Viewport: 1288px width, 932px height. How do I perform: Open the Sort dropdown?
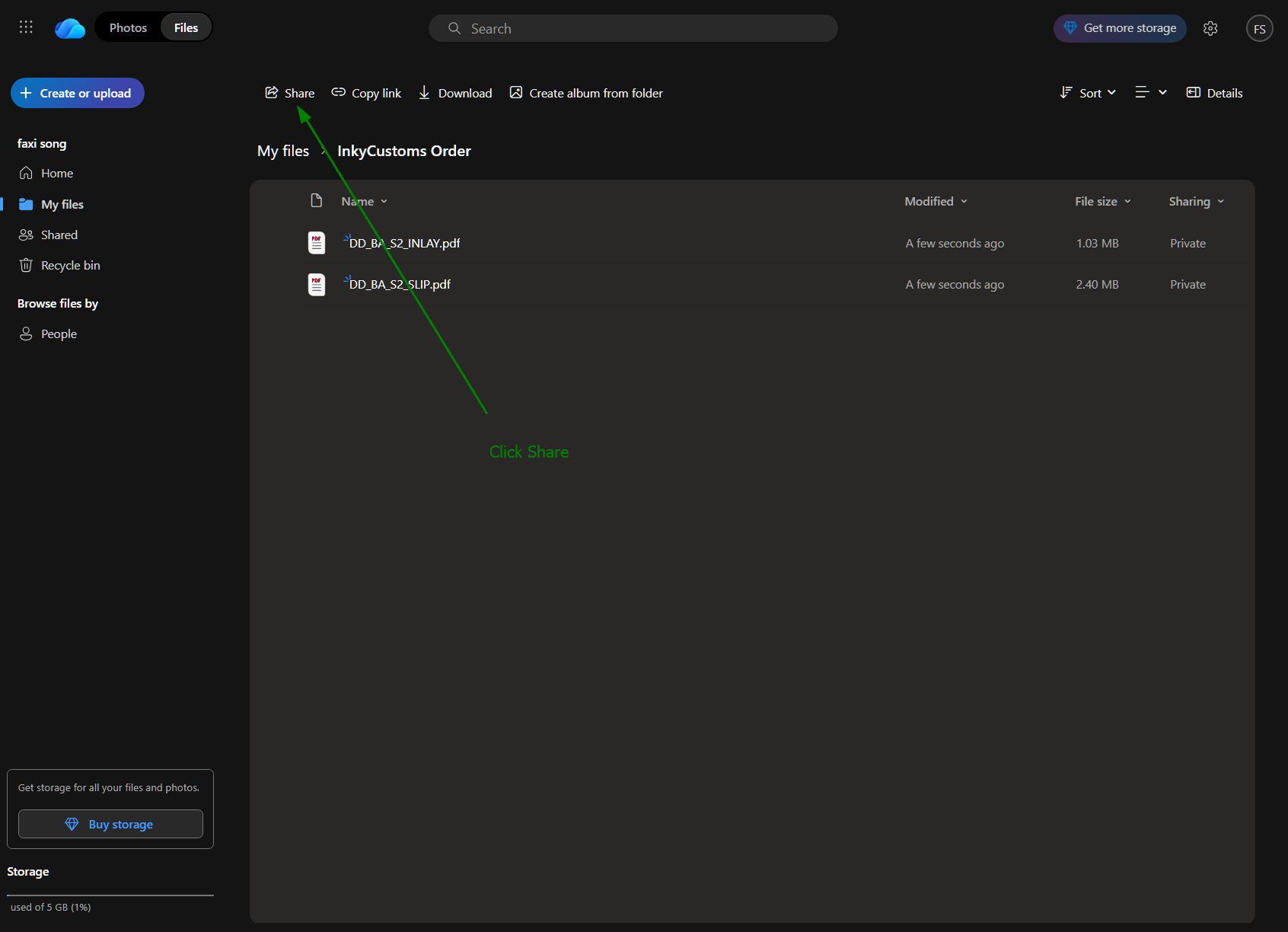click(1088, 93)
